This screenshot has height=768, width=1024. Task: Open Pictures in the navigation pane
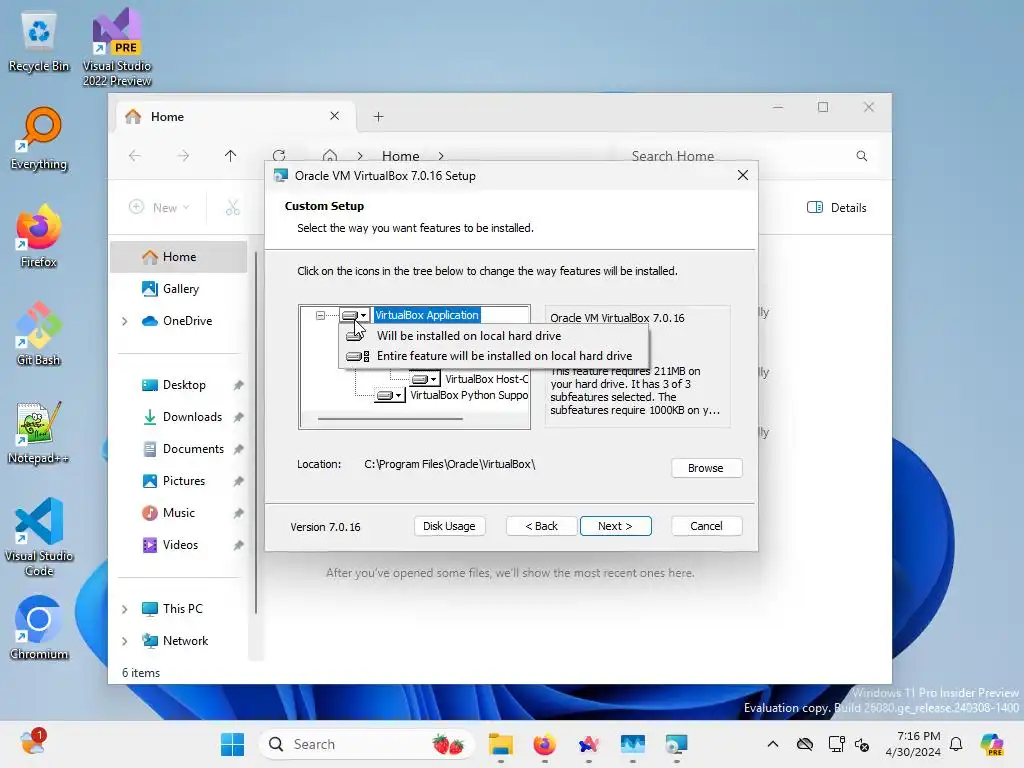pos(184,481)
